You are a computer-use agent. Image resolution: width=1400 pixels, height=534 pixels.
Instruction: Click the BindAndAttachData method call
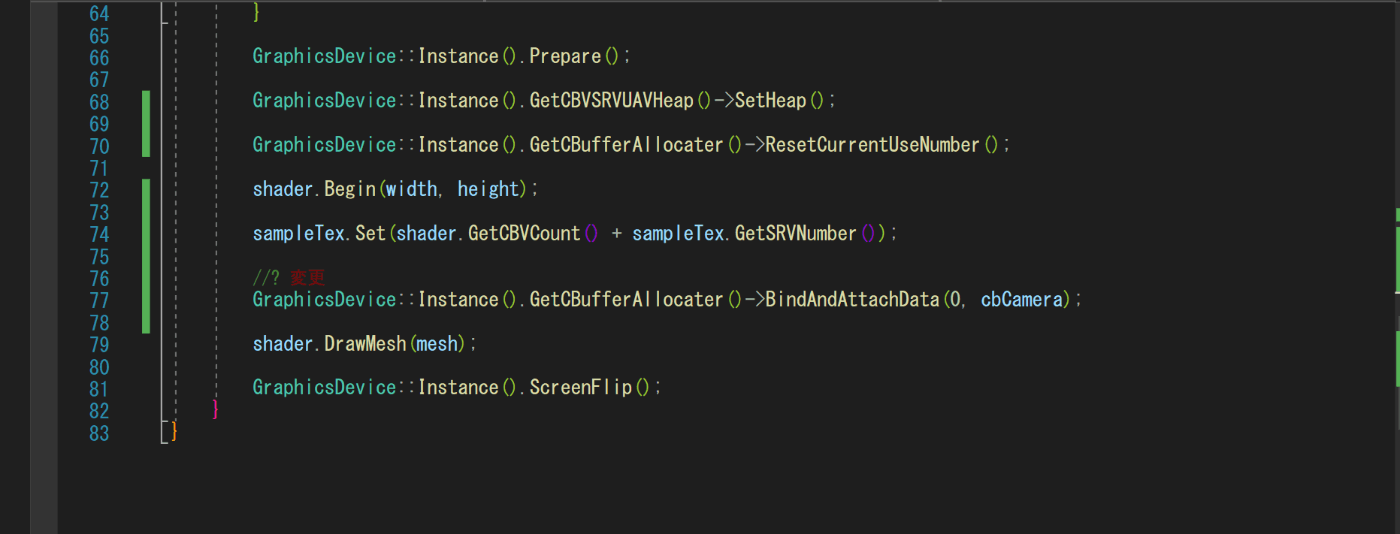(852, 298)
